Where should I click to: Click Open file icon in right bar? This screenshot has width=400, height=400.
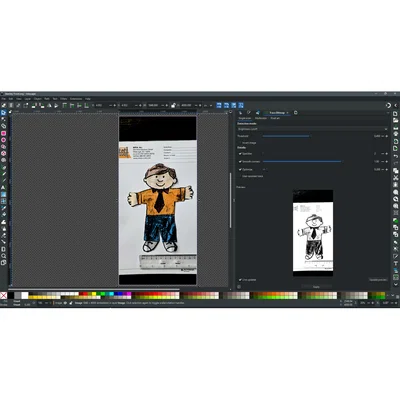pyautogui.click(x=396, y=120)
